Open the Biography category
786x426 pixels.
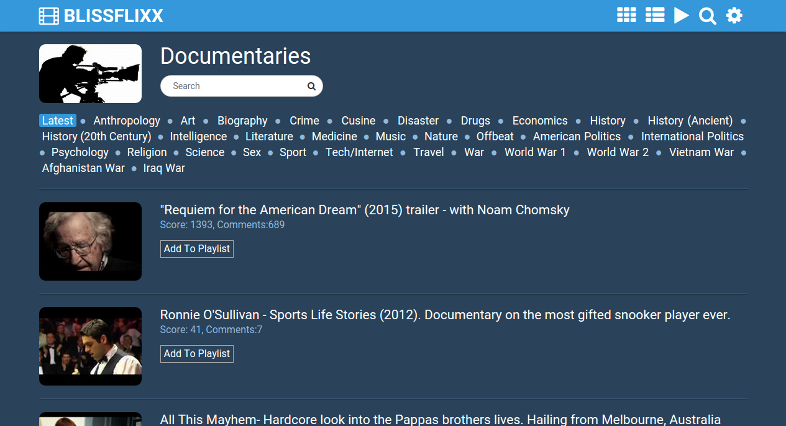(242, 121)
